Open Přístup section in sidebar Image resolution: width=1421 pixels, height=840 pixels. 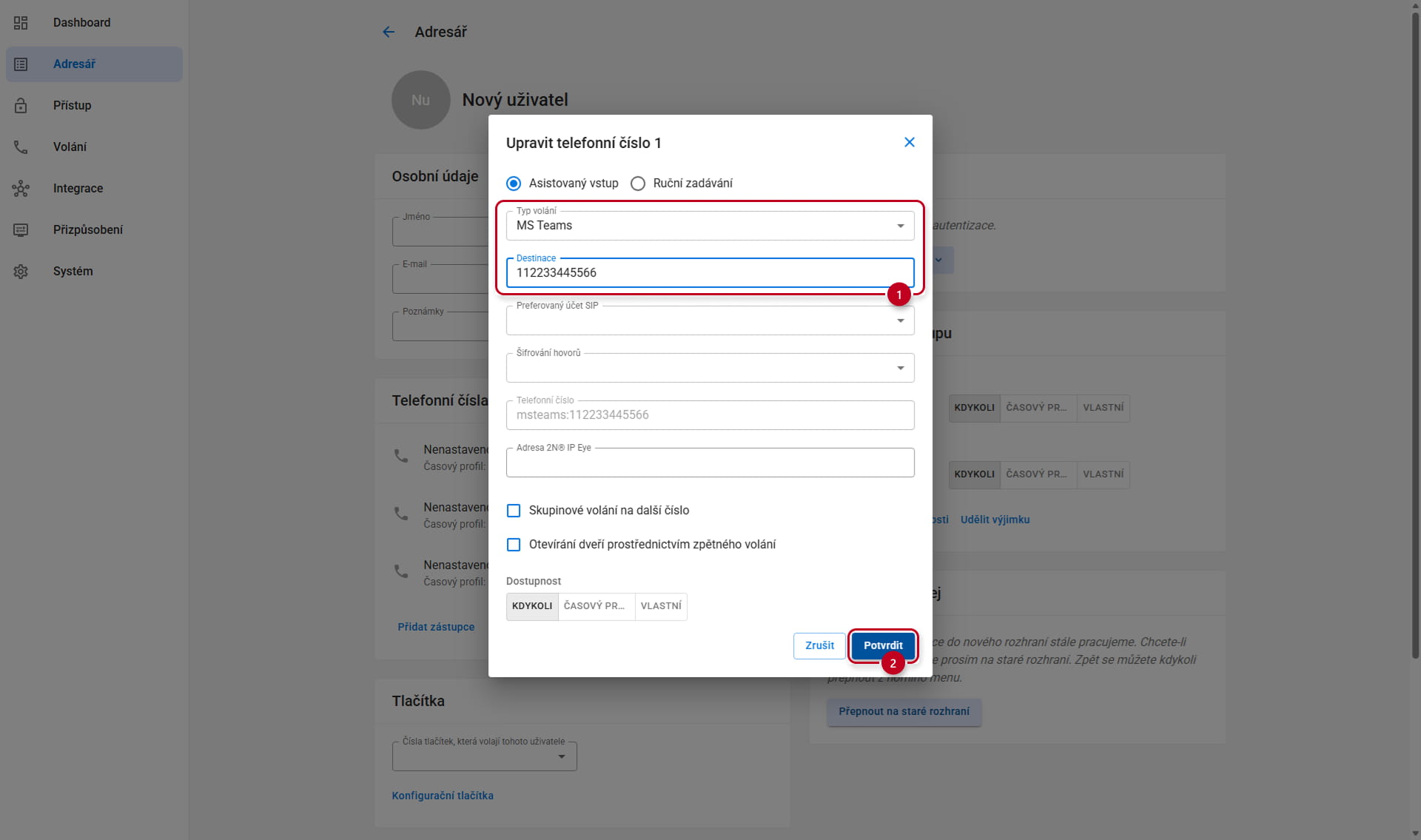94,106
